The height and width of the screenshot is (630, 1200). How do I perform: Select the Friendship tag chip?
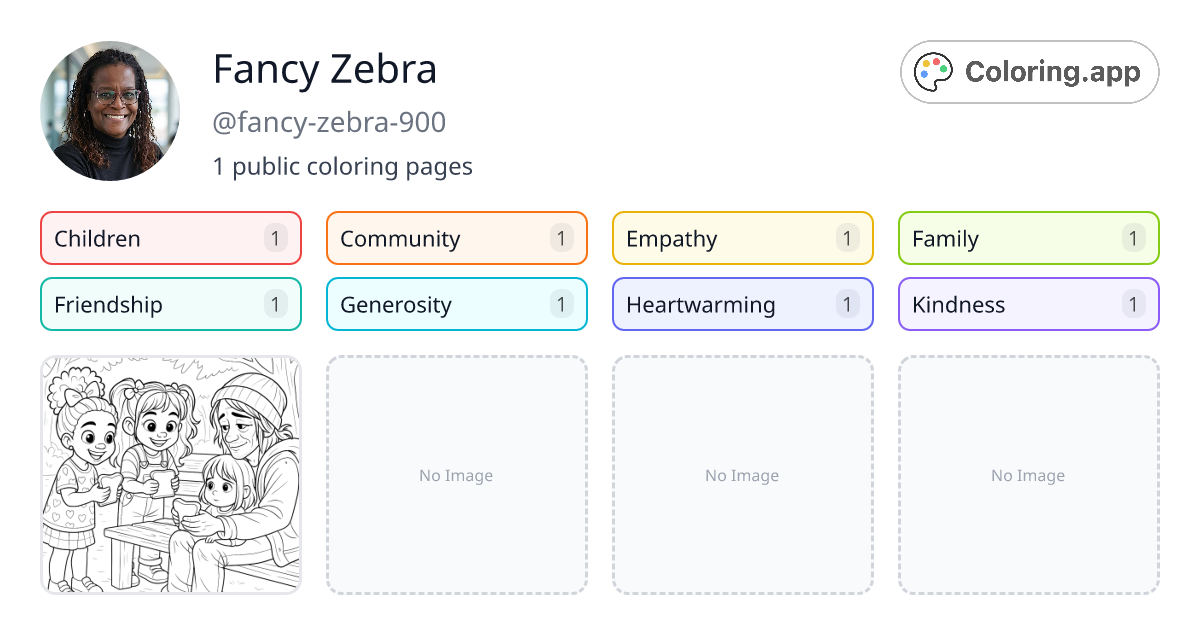[171, 304]
